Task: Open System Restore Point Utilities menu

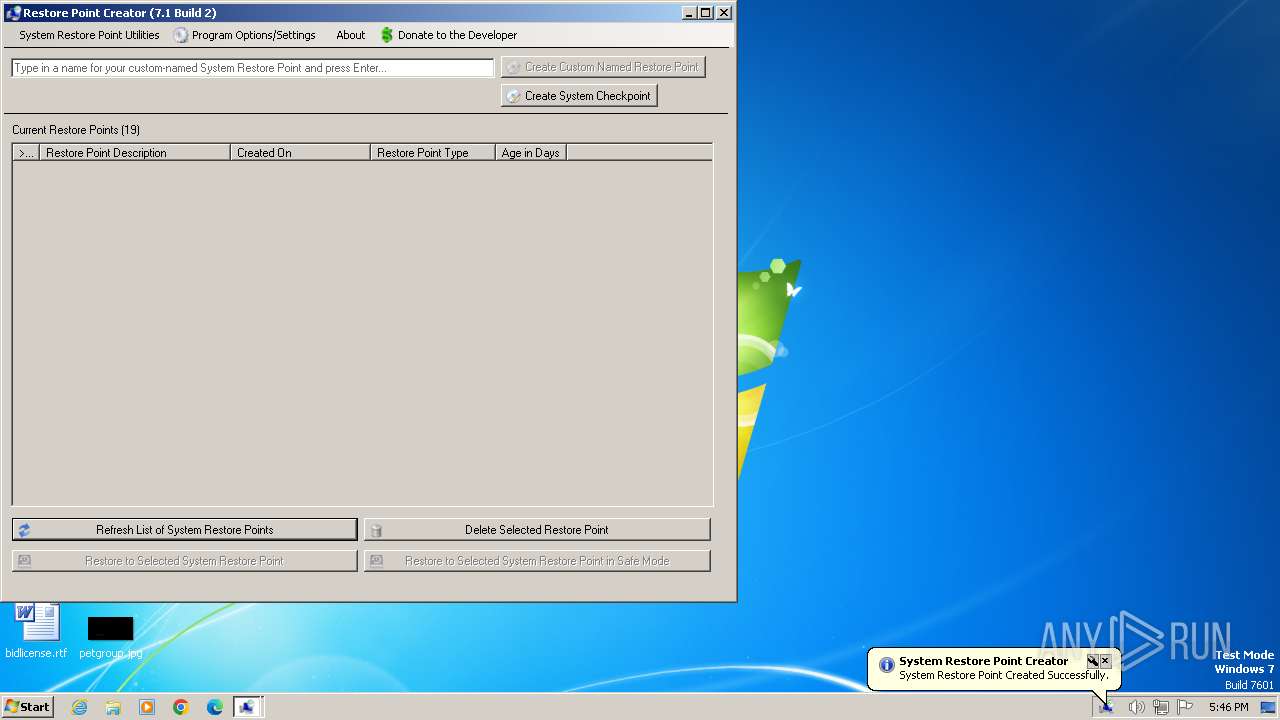Action: coord(89,35)
